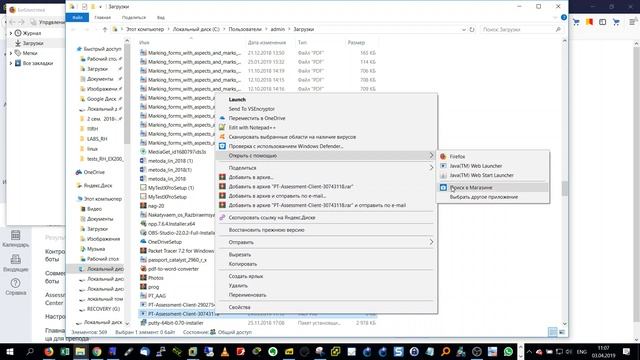The height and width of the screenshot is (360, 640).
Task: Expand the 'Открыть с помощью' submenu arrow
Action: click(431, 156)
